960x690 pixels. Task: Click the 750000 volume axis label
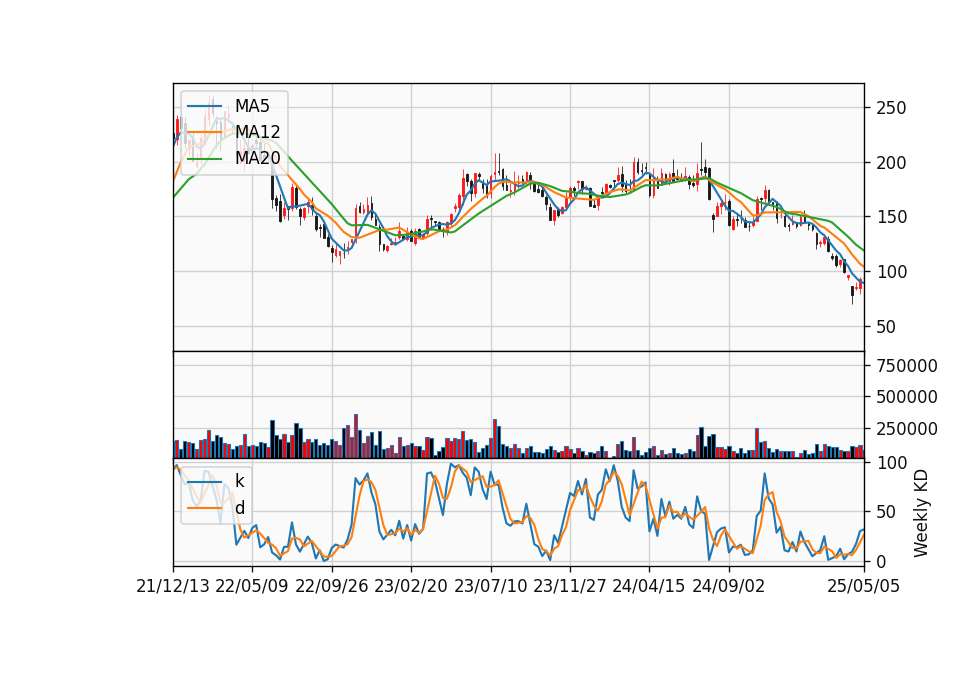(907, 366)
